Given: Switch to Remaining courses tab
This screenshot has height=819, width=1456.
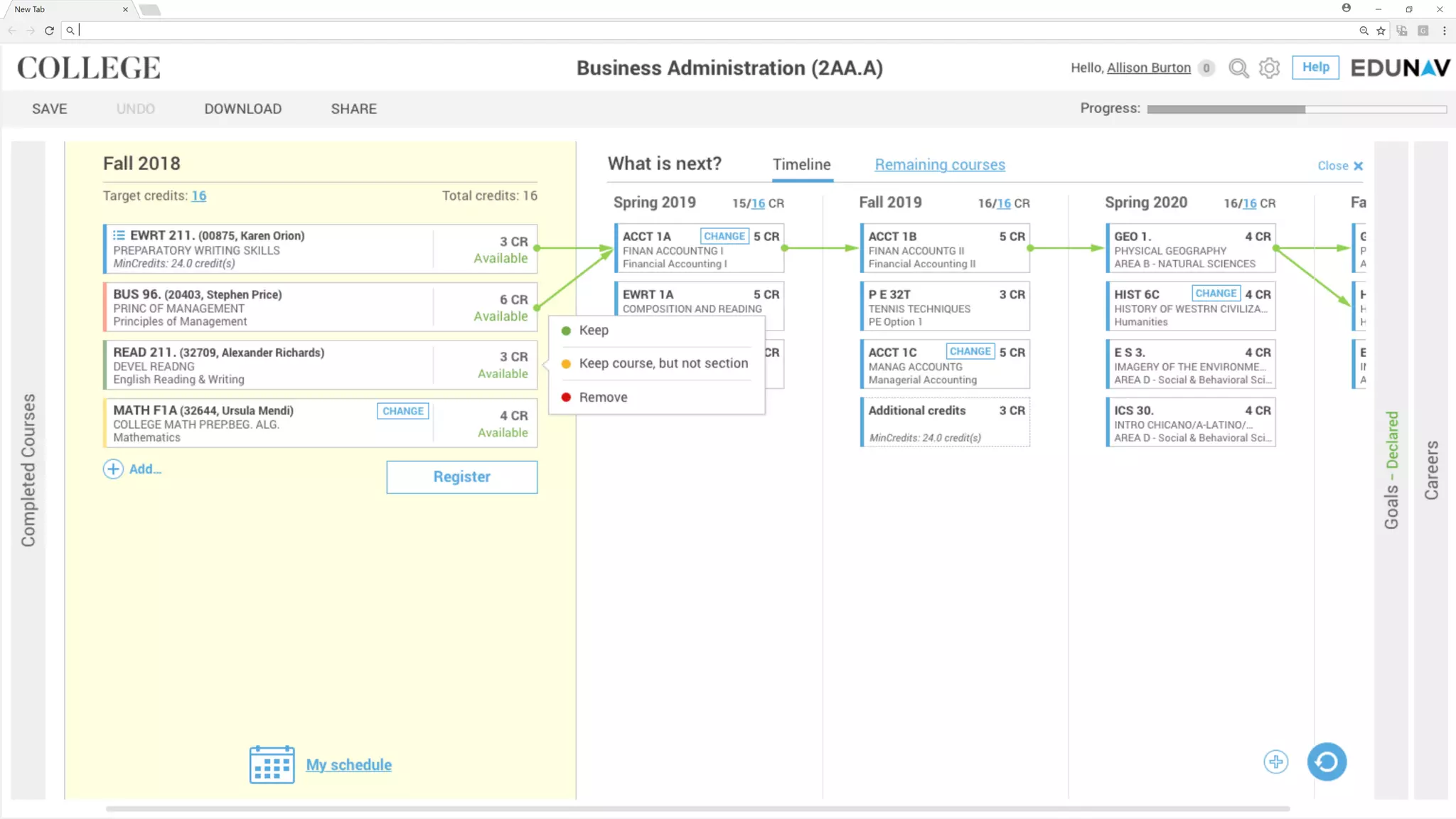Looking at the screenshot, I should tap(939, 165).
